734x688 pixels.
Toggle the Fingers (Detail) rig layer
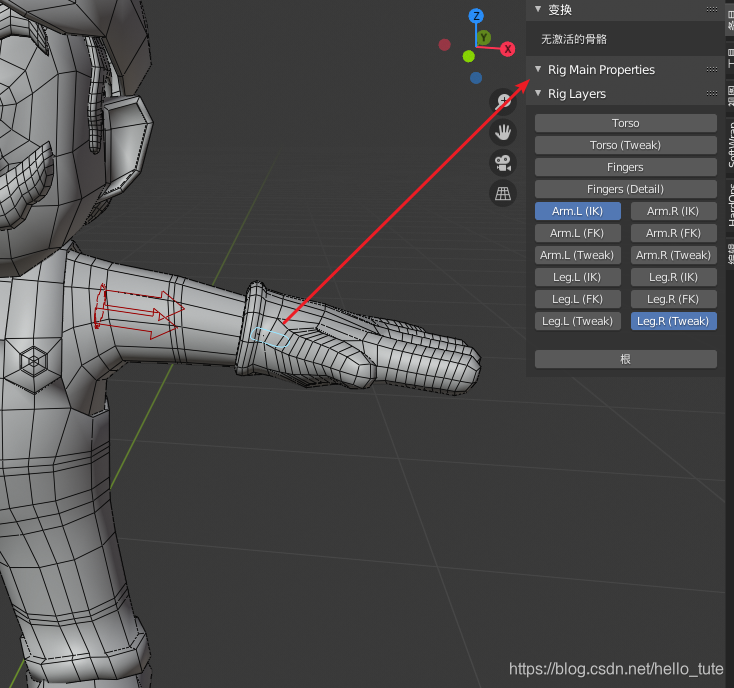625,189
